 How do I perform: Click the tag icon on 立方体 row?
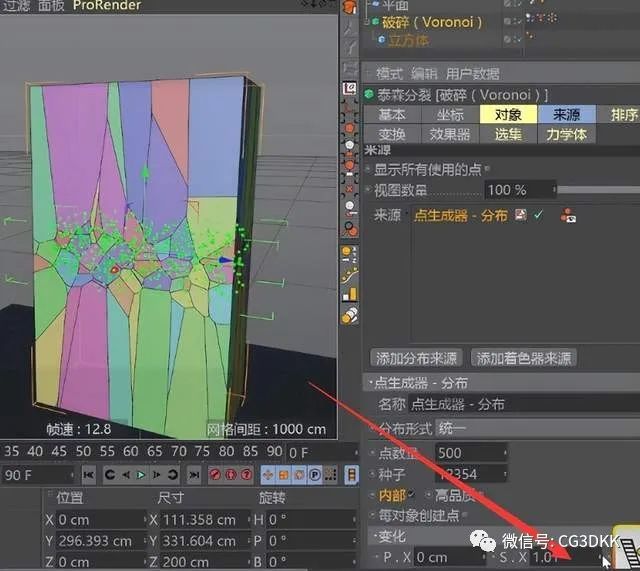[x=530, y=36]
